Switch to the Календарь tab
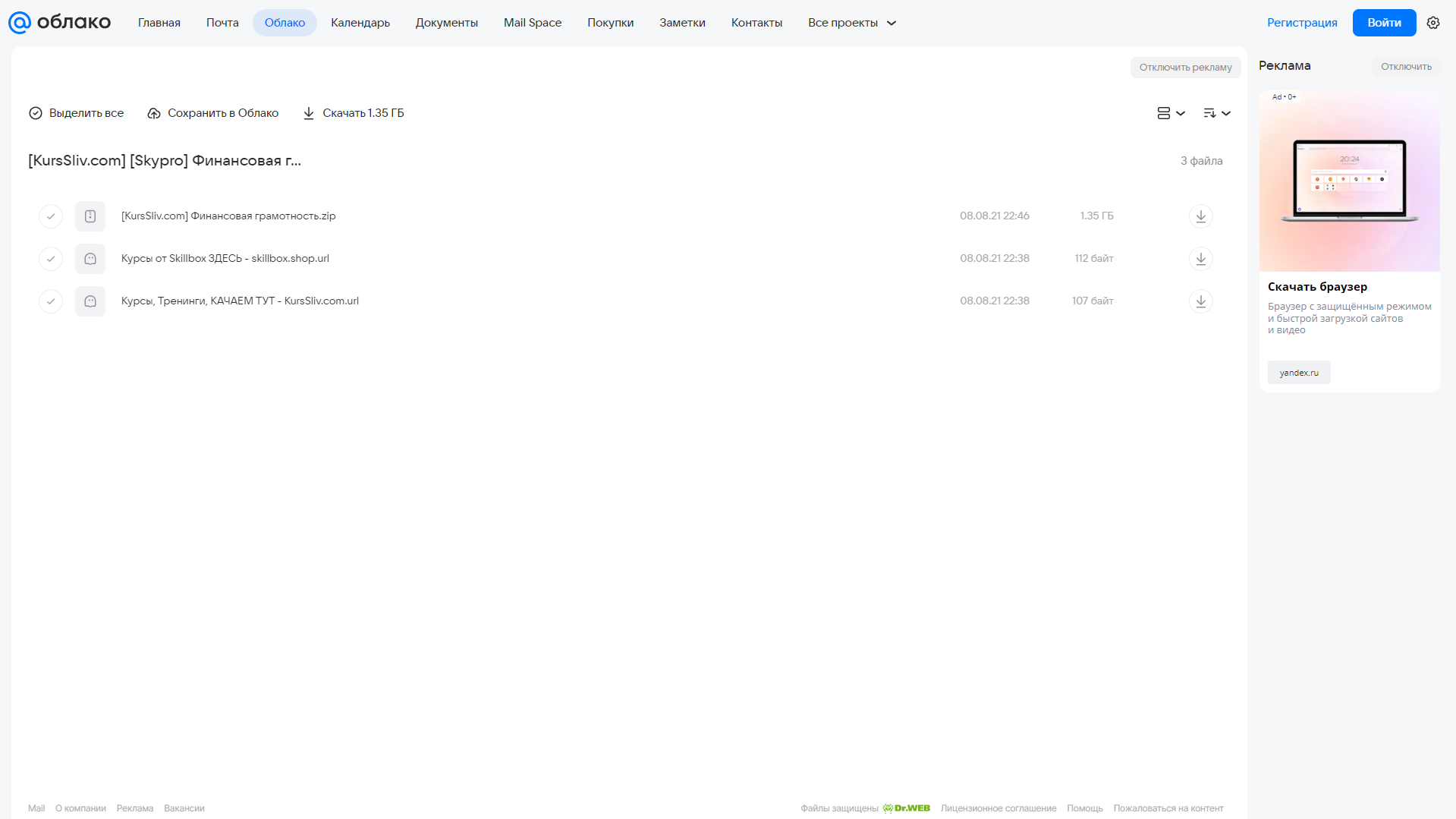 click(360, 23)
